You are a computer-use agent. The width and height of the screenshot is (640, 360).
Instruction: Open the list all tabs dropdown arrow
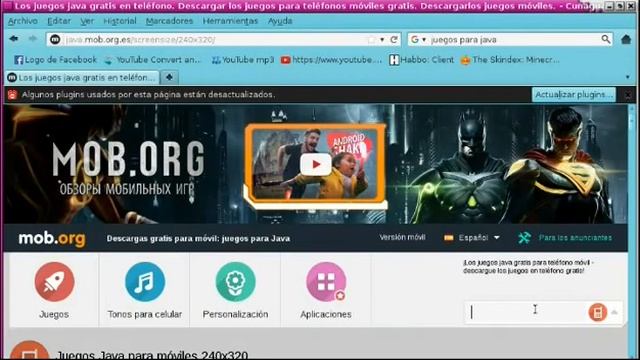point(628,77)
